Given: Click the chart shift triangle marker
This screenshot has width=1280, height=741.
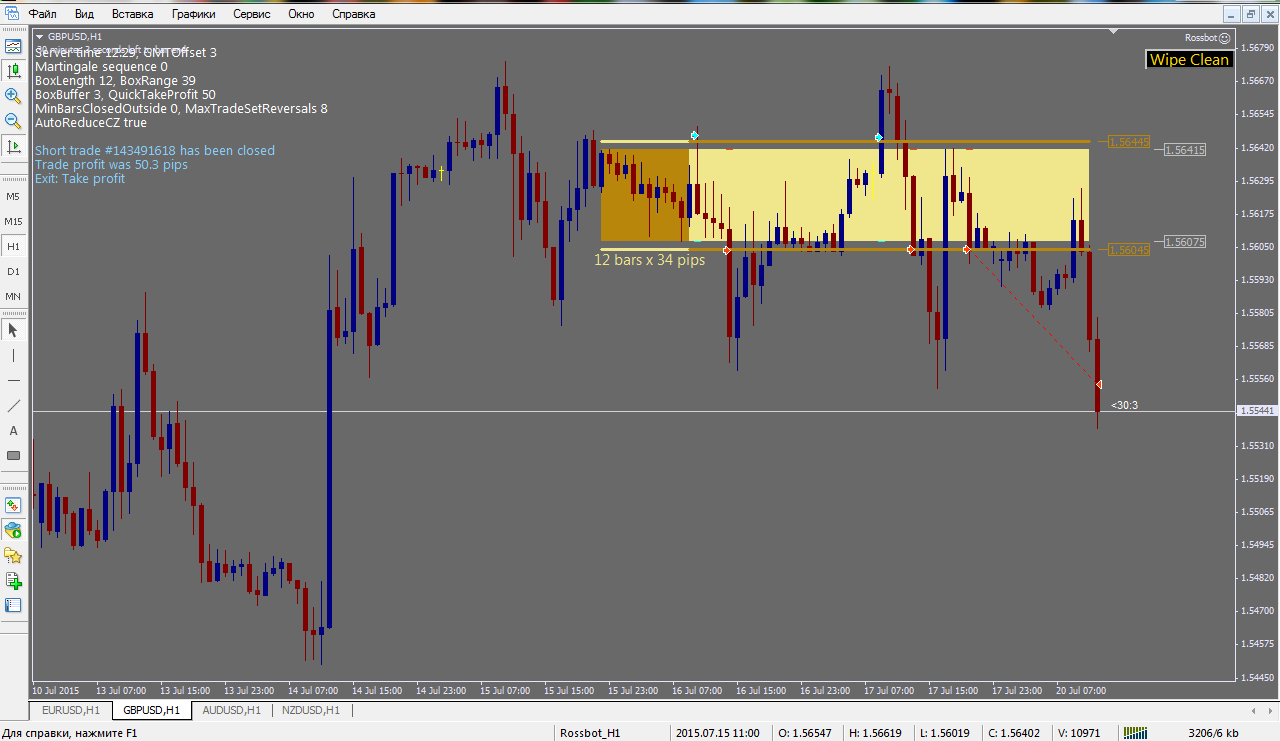Looking at the screenshot, I should pyautogui.click(x=1114, y=33).
